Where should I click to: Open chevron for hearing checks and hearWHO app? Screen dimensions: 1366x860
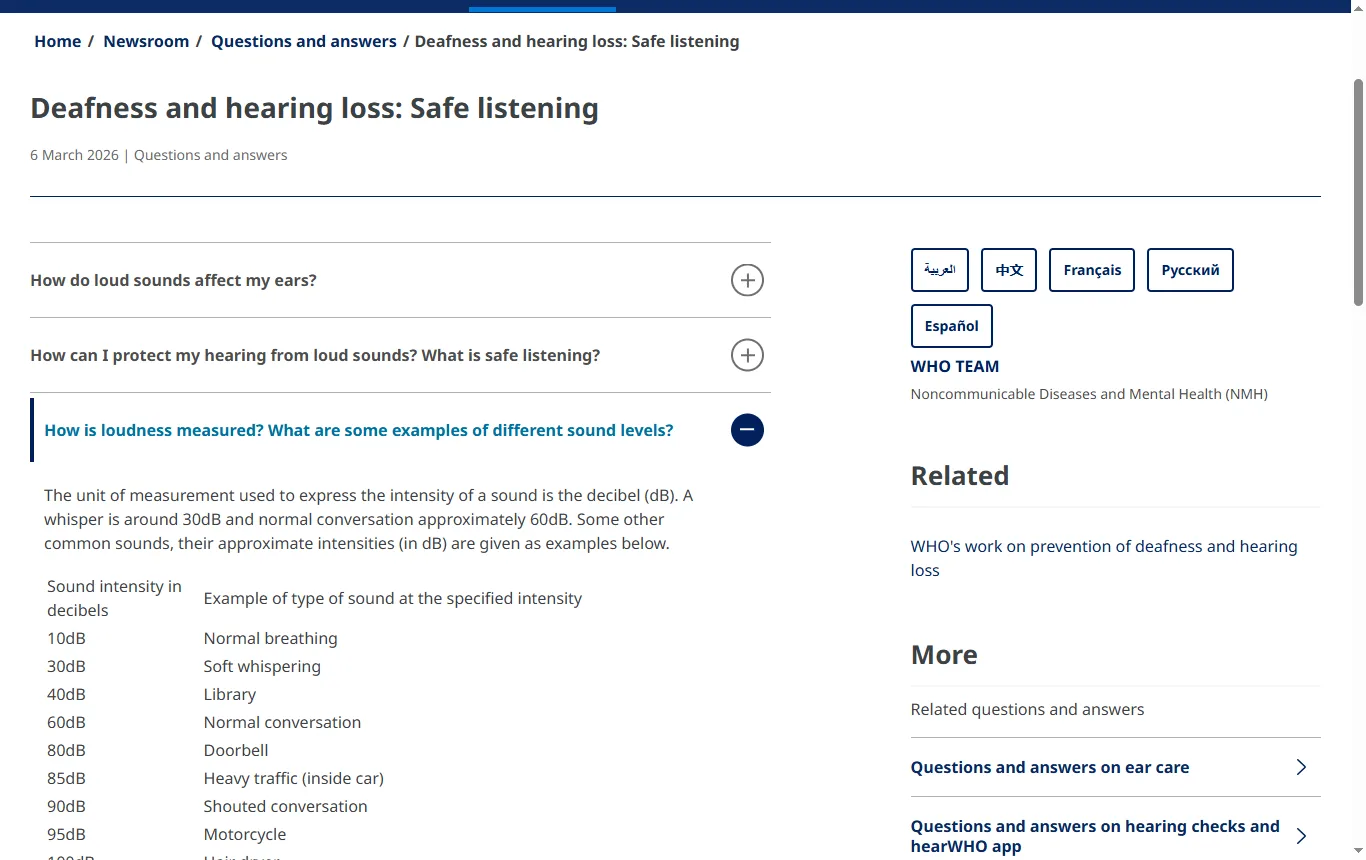(x=1301, y=836)
